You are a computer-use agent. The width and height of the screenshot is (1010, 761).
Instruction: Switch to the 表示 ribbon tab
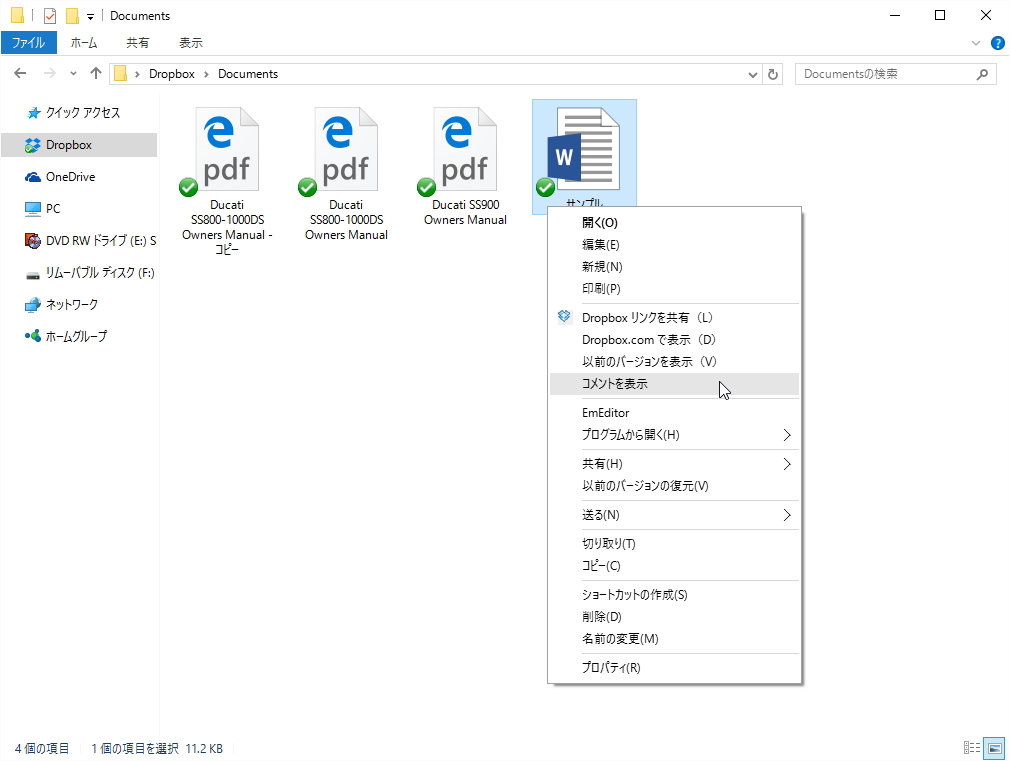point(190,42)
